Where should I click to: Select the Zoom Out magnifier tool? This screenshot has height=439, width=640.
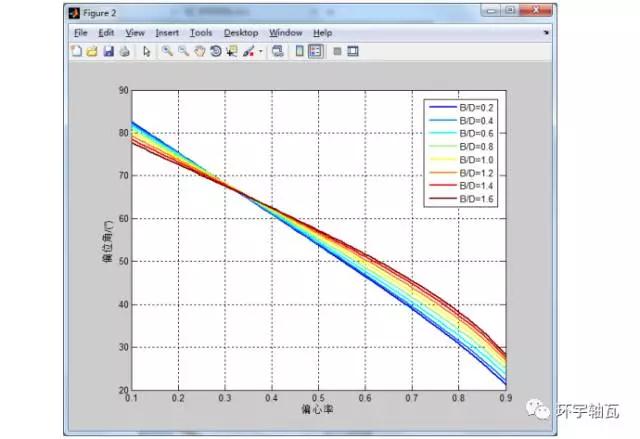click(x=183, y=51)
